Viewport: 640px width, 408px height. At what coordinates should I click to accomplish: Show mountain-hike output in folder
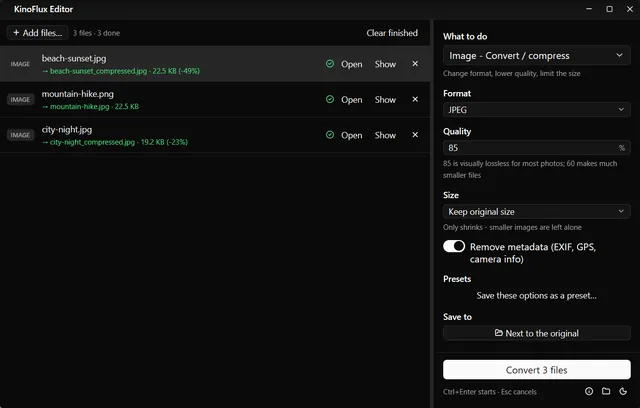[x=385, y=100]
